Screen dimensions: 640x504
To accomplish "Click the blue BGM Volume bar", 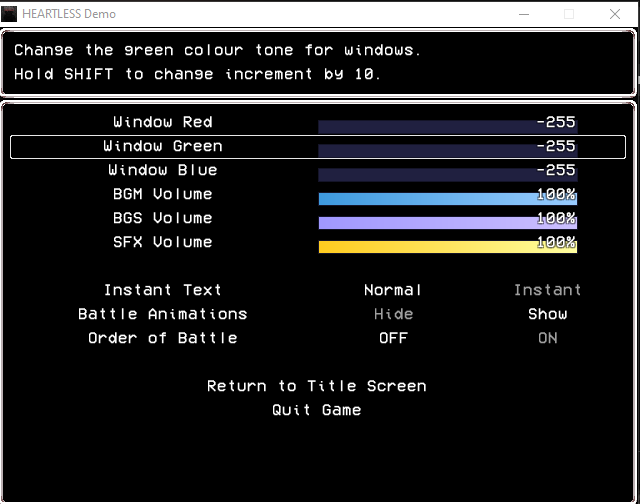I will pos(448,199).
